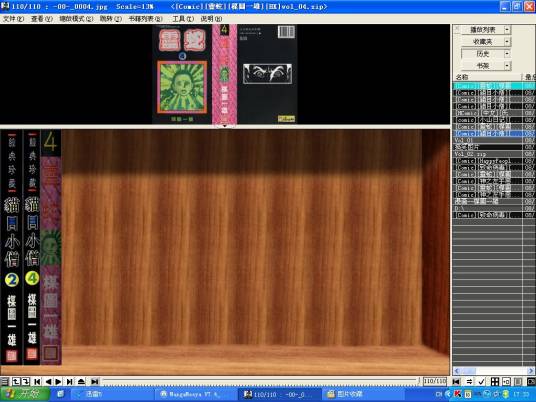
Task: Switch to the 图片收藏 taskbar window
Action: (363, 394)
